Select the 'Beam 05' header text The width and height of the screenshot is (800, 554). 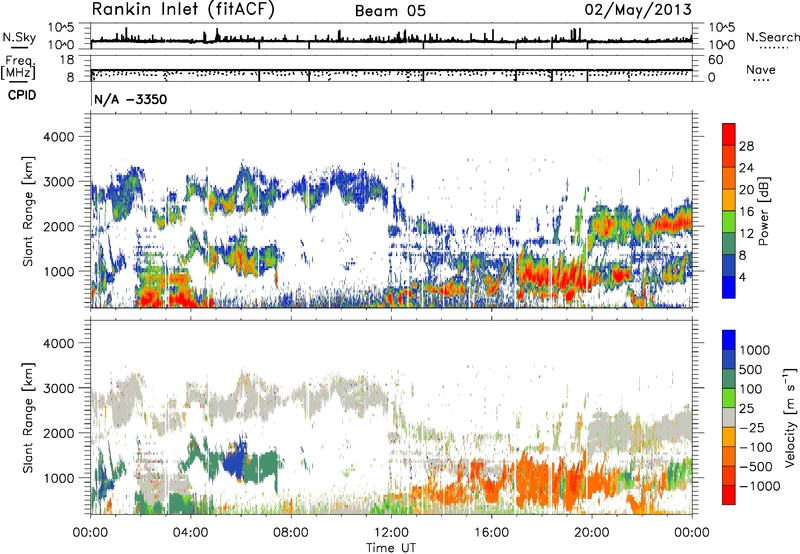click(390, 11)
